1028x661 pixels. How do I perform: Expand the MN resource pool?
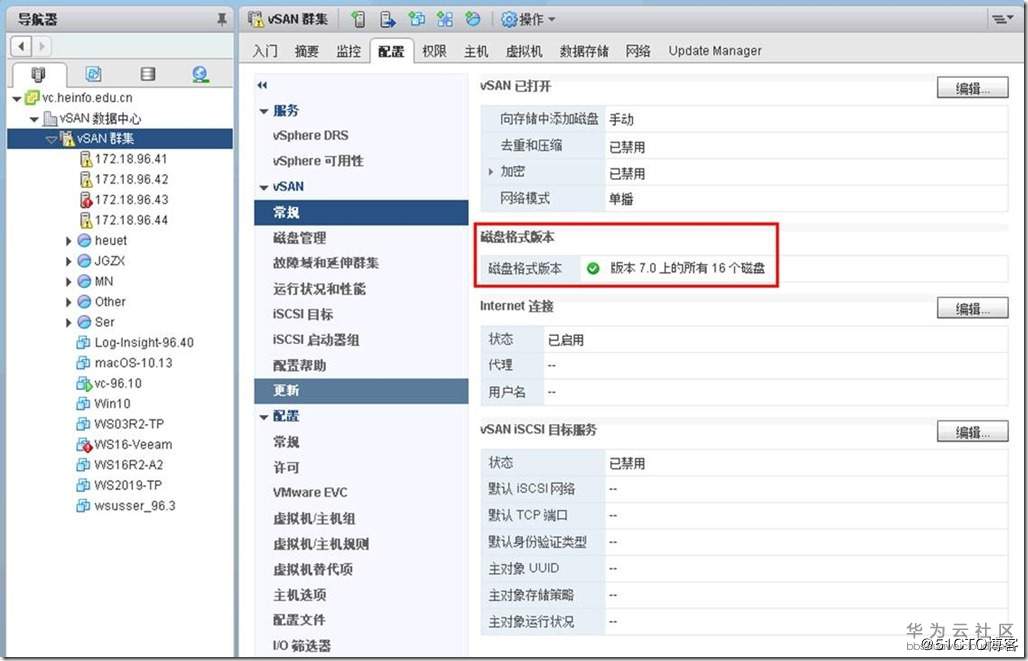point(68,282)
